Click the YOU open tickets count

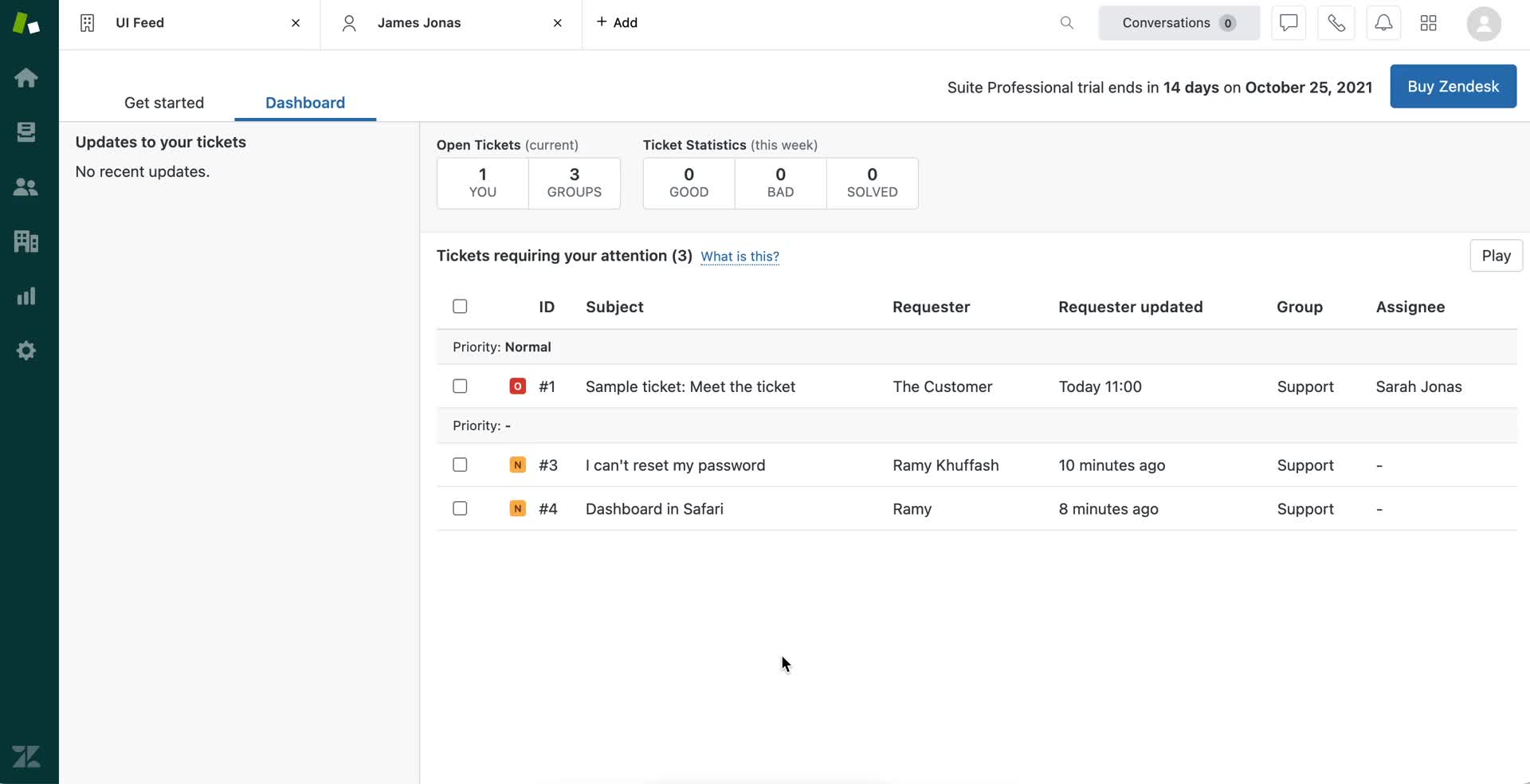tap(483, 183)
